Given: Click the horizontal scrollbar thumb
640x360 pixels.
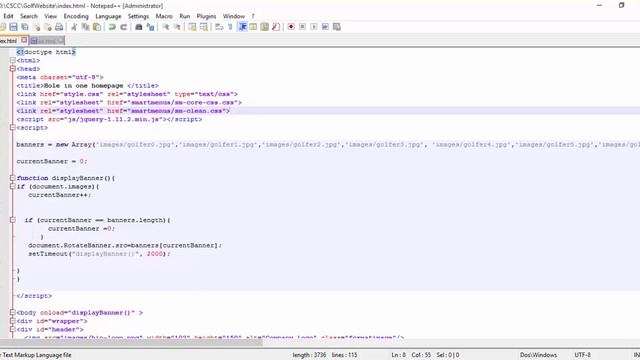Looking at the screenshot, I should 131,342.
